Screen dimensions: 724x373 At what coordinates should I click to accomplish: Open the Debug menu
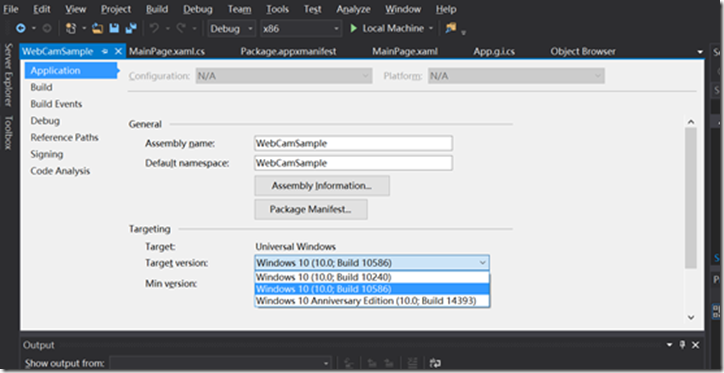pyautogui.click(x=198, y=9)
